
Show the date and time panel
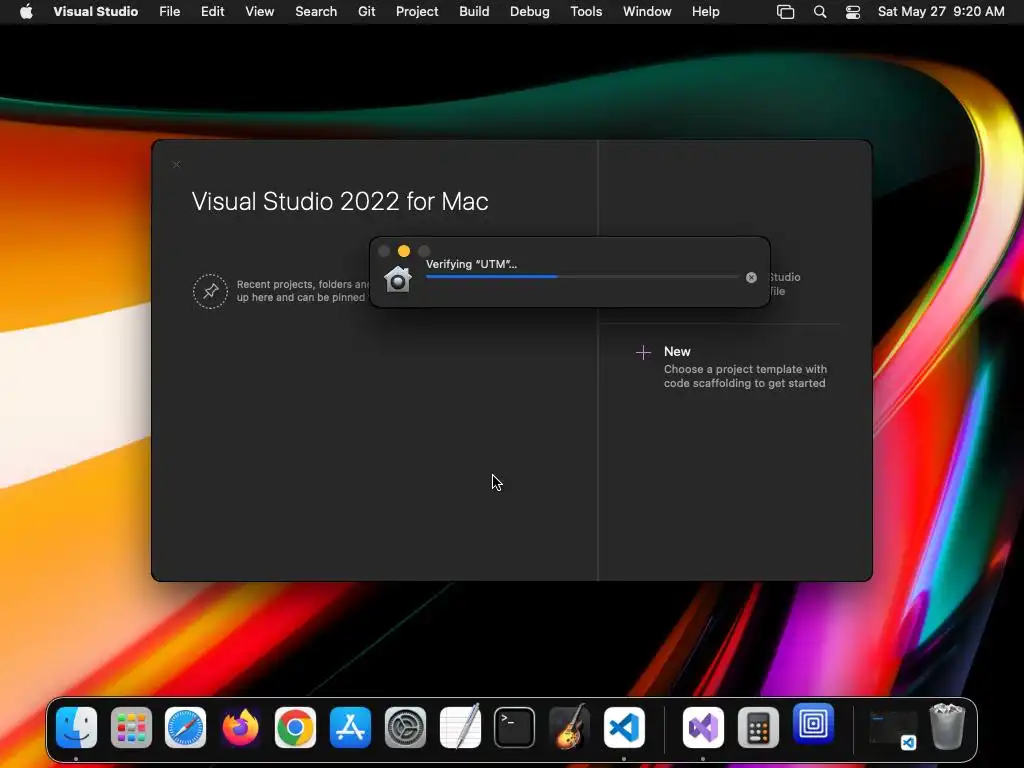point(940,12)
